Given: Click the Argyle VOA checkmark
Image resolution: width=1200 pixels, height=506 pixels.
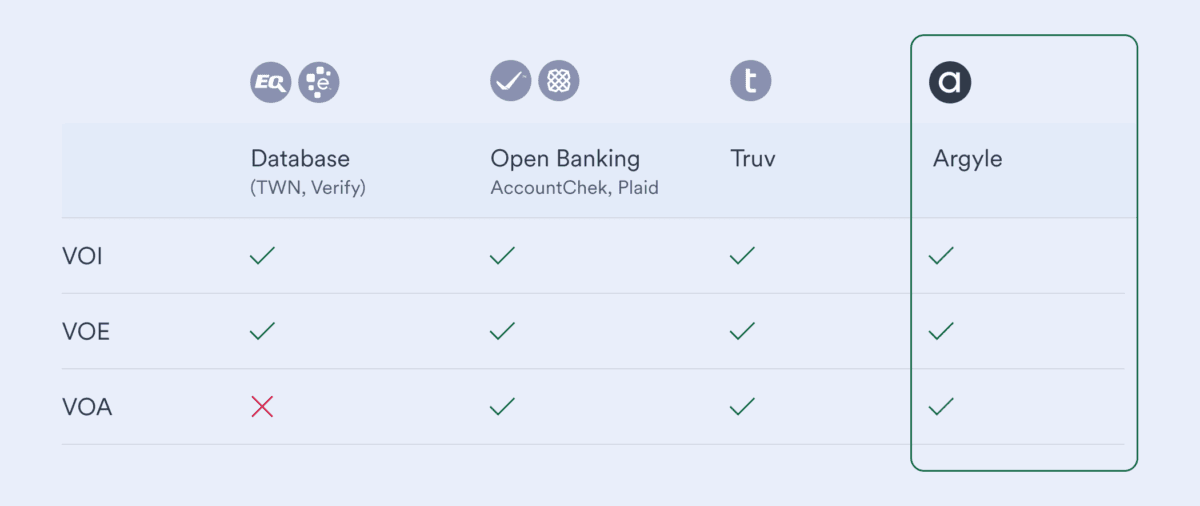Looking at the screenshot, I should [x=941, y=406].
